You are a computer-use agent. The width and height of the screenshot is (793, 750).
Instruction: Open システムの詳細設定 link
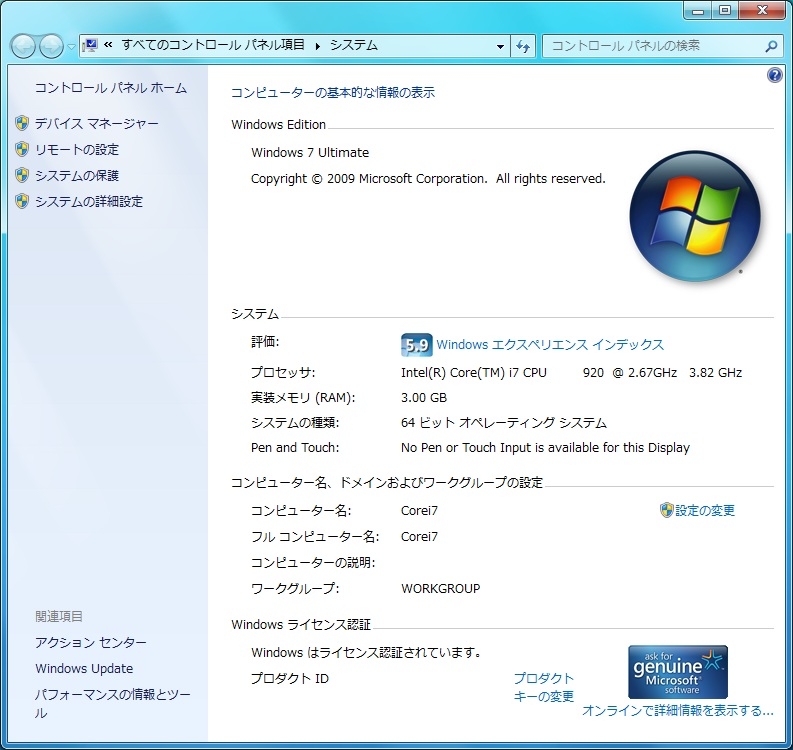point(89,201)
